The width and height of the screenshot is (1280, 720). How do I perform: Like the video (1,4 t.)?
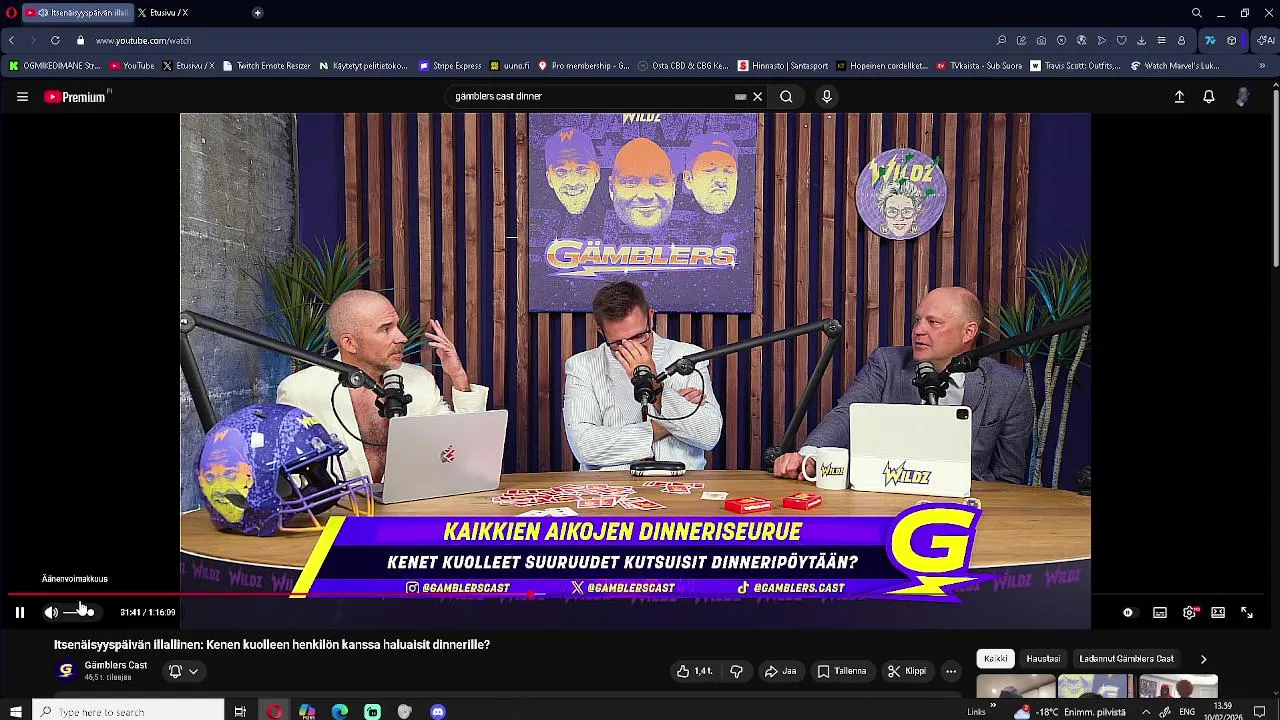(x=695, y=671)
